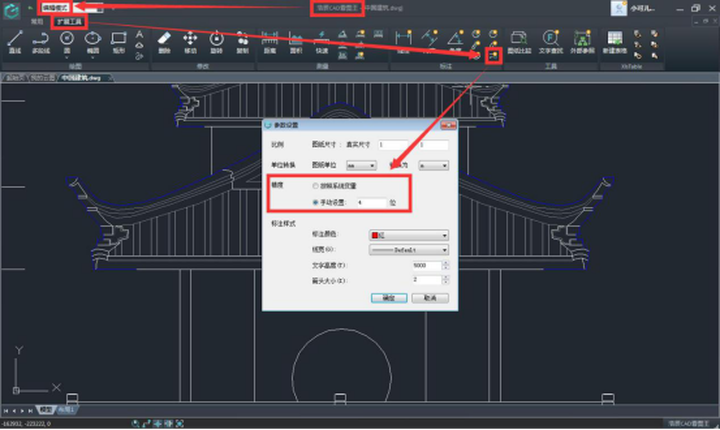
Task: Click the first-layout navigation arrow at bottom
Action: pyautogui.click(x=6, y=411)
